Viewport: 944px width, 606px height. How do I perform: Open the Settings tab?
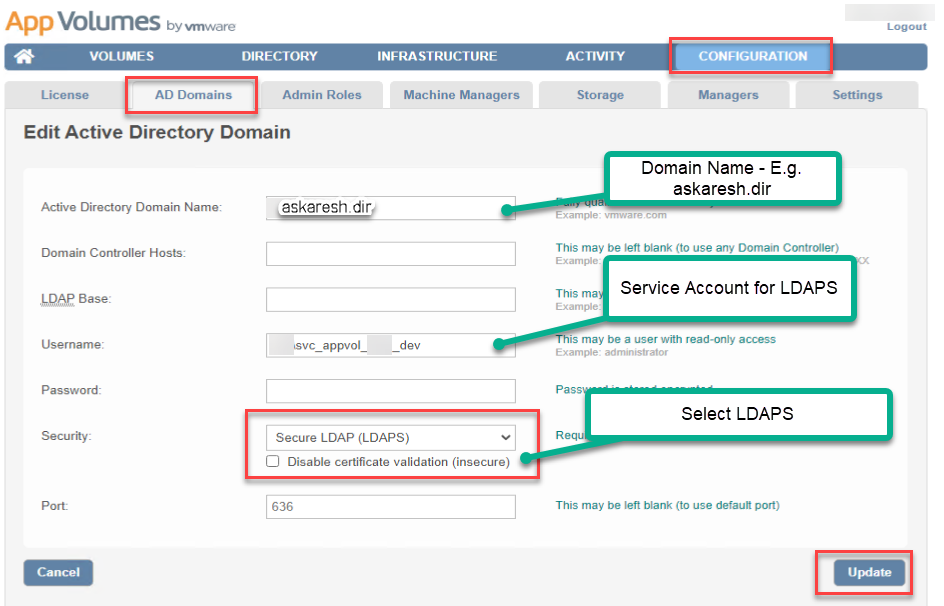click(857, 95)
